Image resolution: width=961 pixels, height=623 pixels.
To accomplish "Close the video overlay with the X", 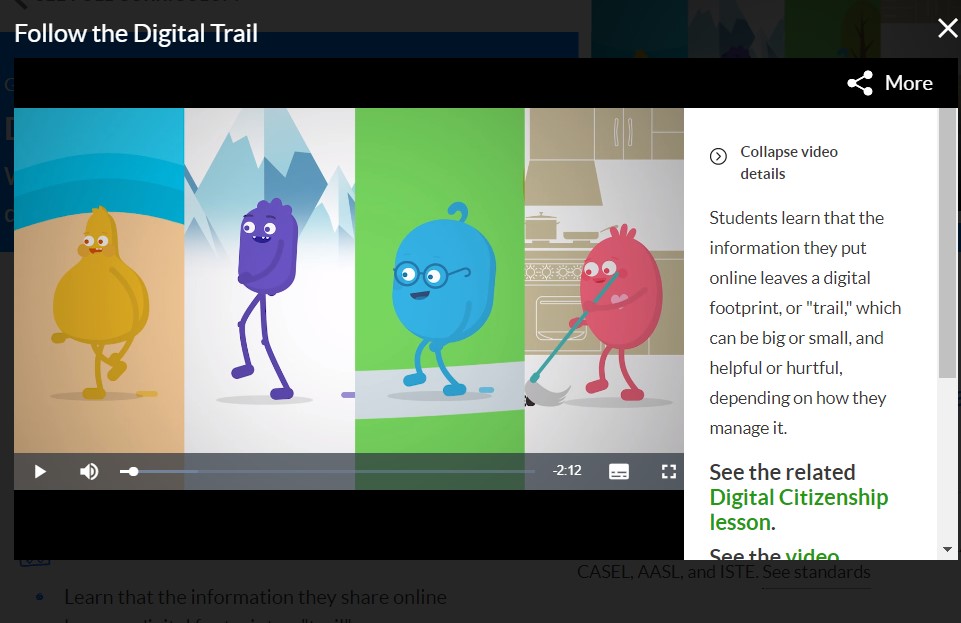I will pos(946,29).
